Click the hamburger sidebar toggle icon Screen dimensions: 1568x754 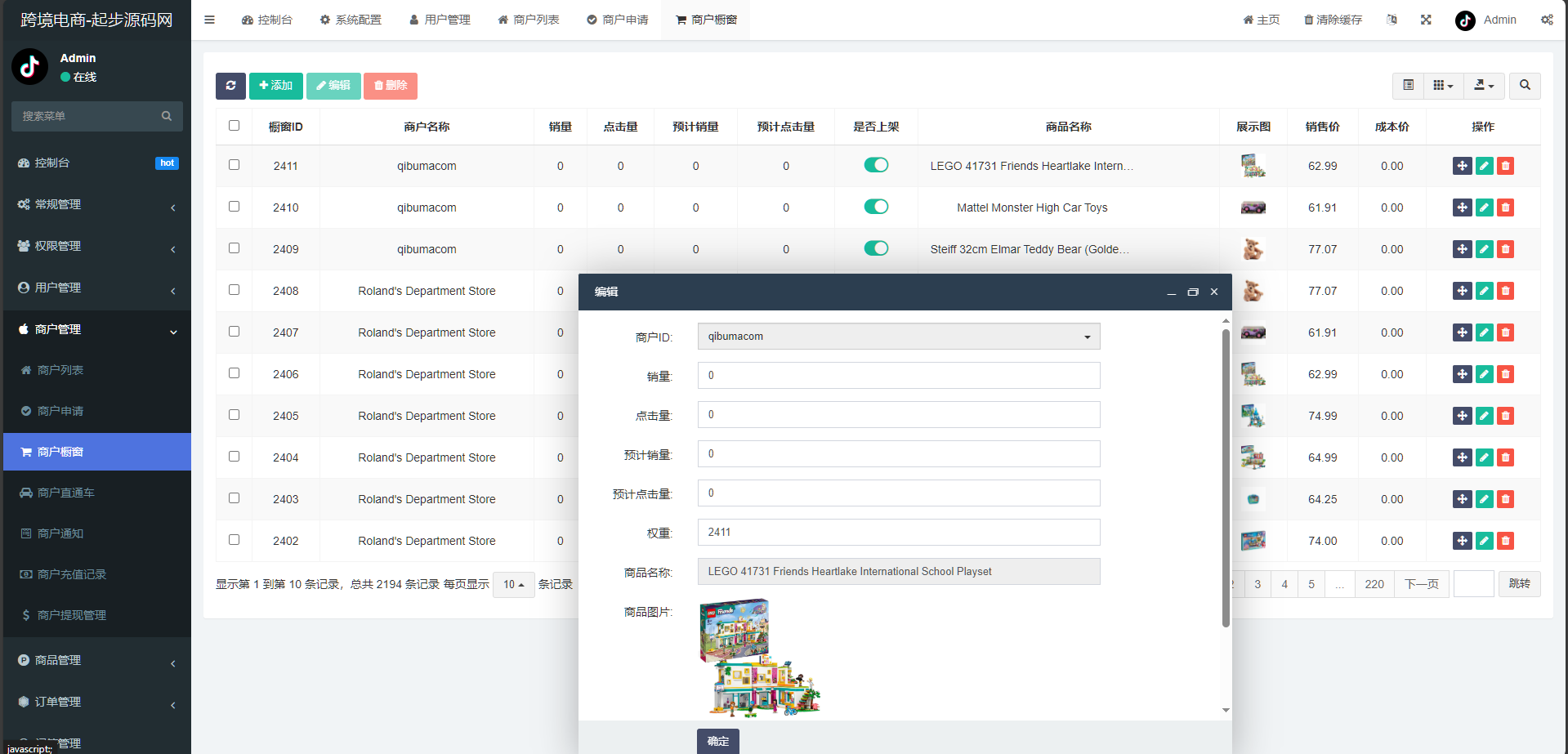tap(210, 20)
